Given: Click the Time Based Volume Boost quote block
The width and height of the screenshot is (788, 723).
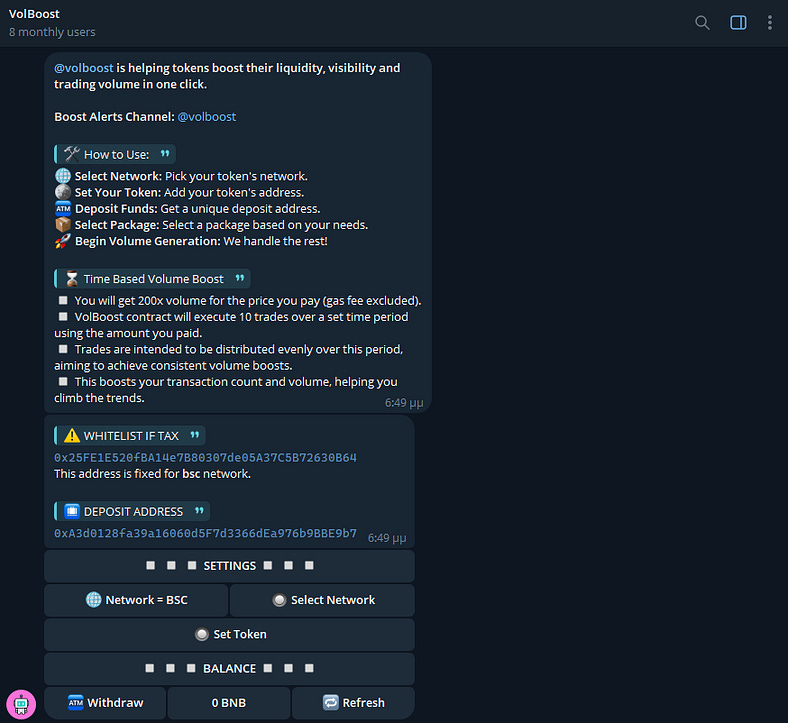Looking at the screenshot, I should tap(152, 279).
